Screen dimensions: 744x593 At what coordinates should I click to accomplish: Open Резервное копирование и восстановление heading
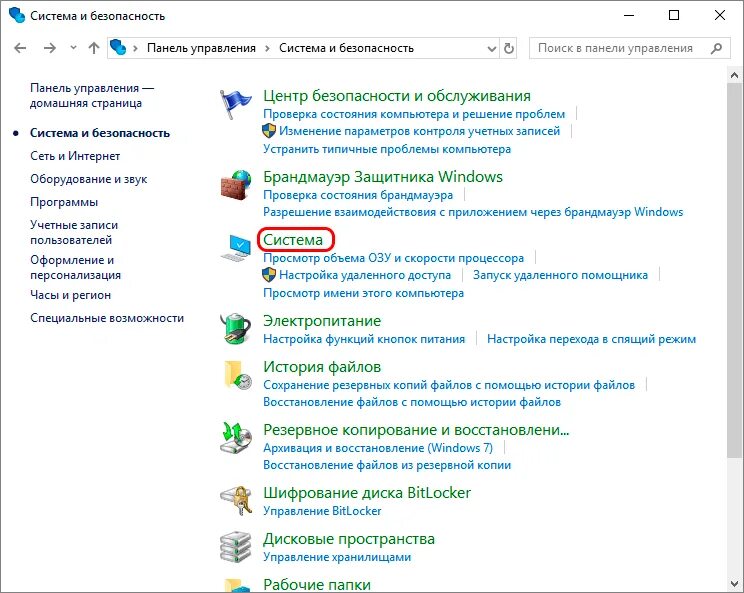(416, 430)
